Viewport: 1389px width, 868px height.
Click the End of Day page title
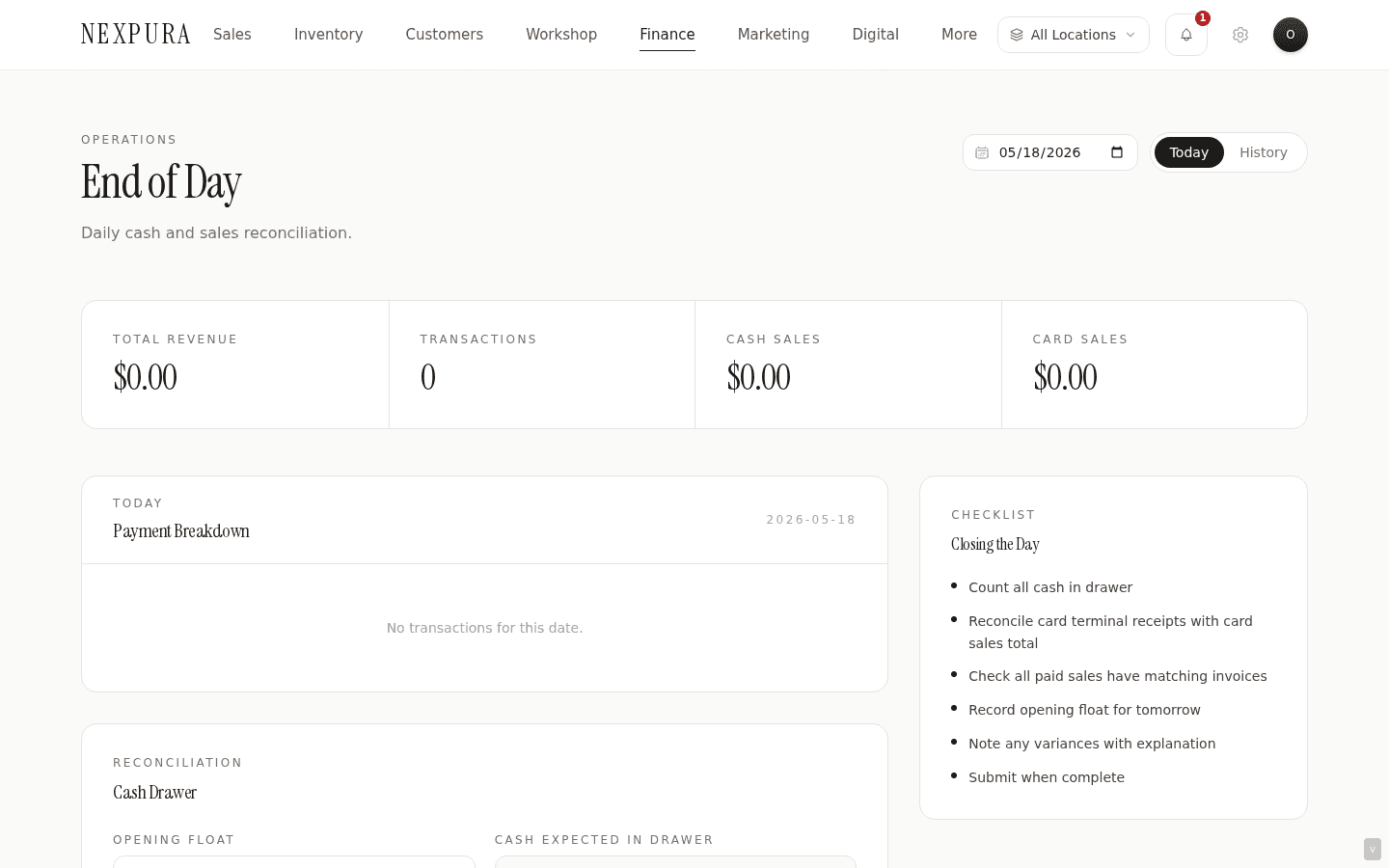161,182
